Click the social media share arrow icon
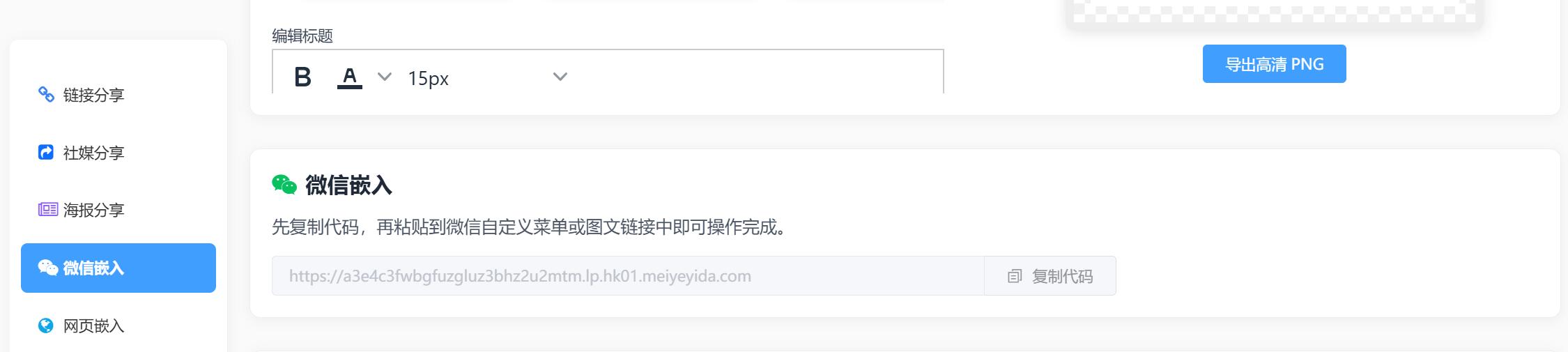The height and width of the screenshot is (352, 1568). click(x=46, y=152)
